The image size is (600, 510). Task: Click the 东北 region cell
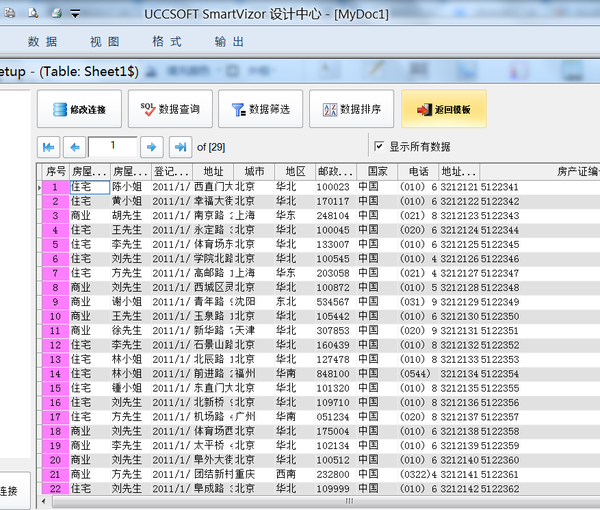point(295,302)
